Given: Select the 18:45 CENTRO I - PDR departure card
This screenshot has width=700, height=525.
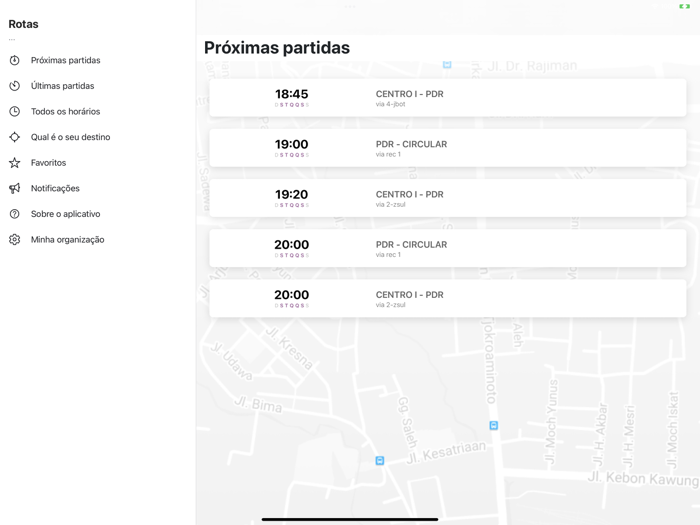Looking at the screenshot, I should point(448,98).
